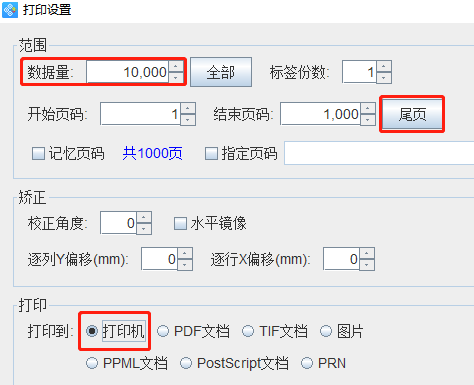
Task: Click the 校正角度 input field
Action: pos(118,223)
